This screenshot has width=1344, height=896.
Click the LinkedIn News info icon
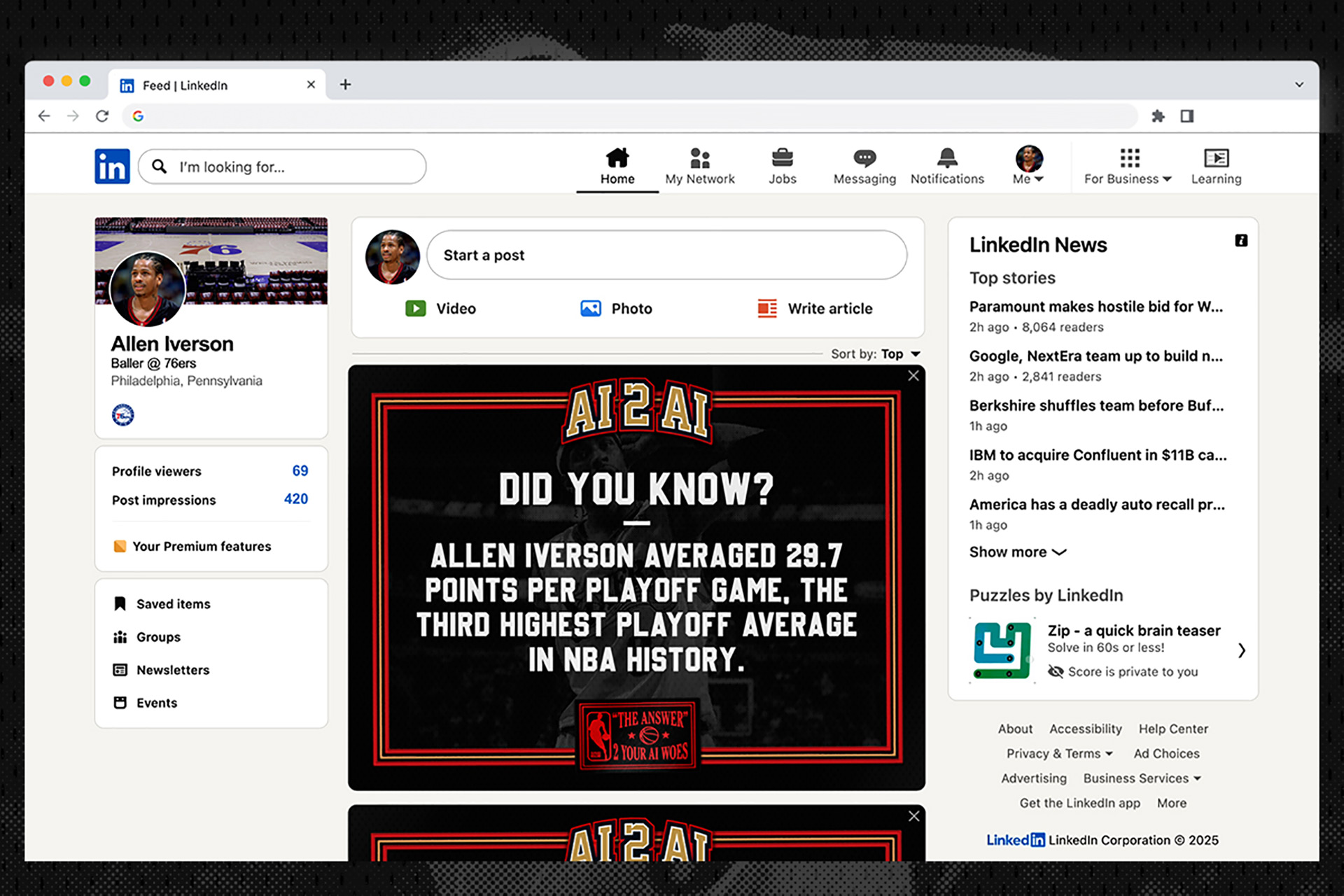(x=1241, y=241)
